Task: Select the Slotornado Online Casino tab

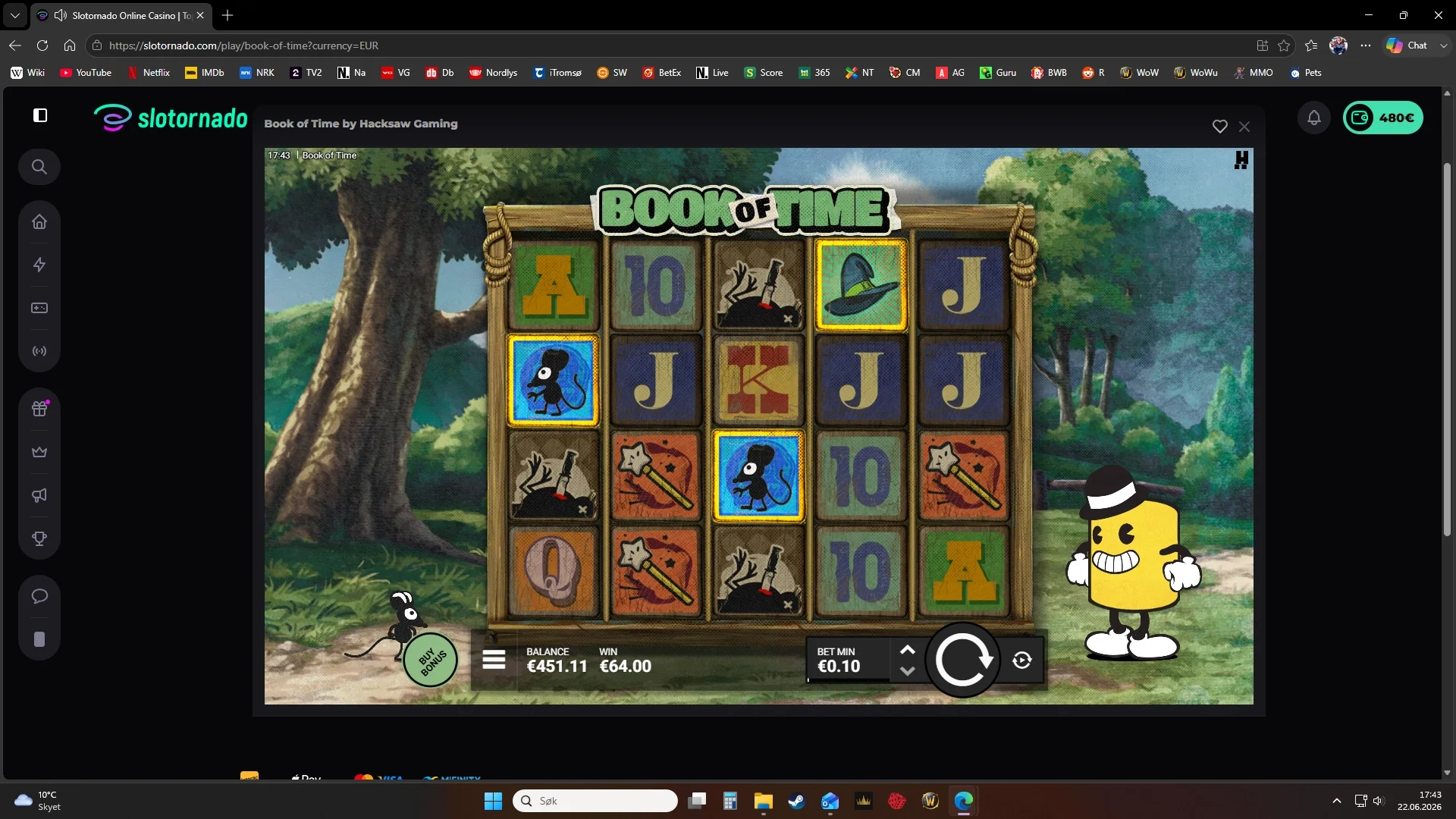Action: click(121, 15)
